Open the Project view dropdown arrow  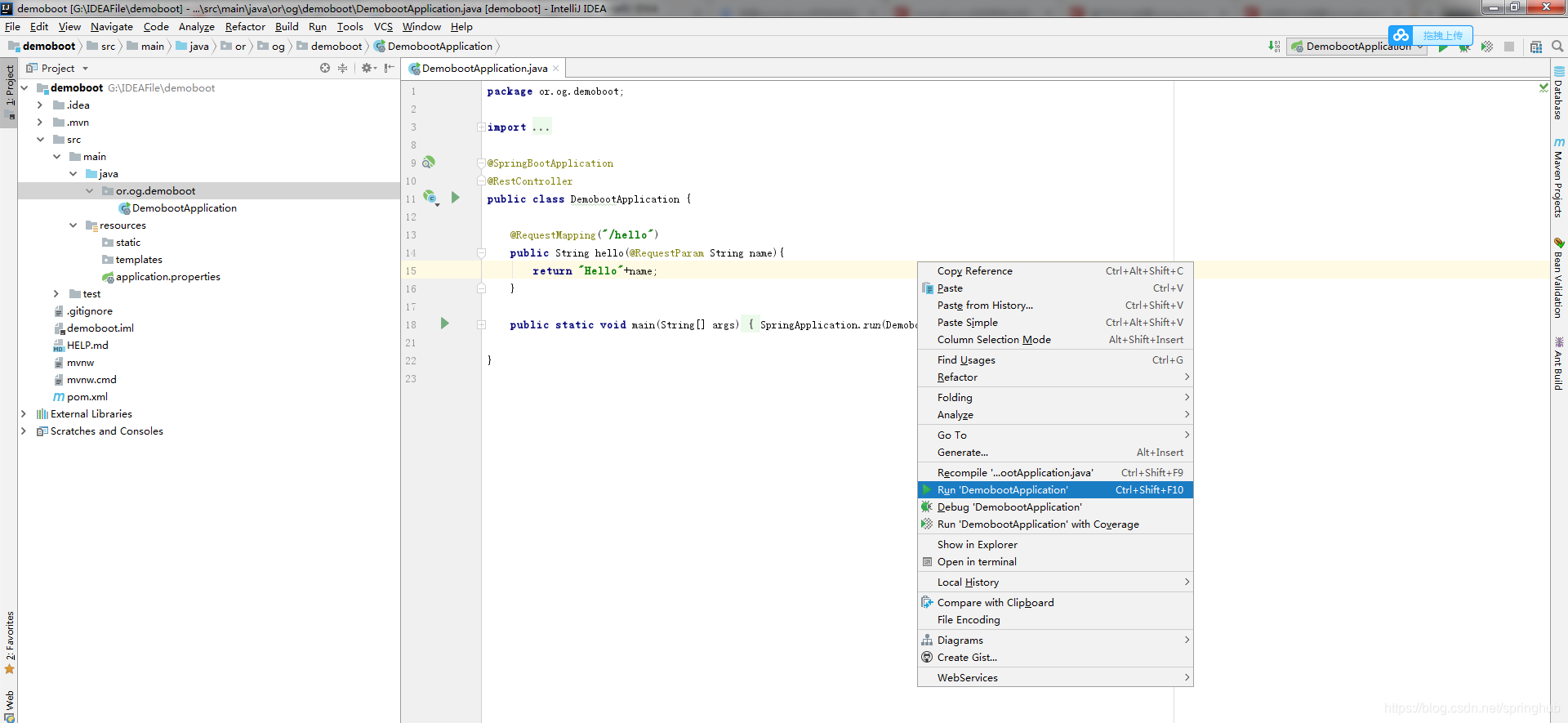pyautogui.click(x=85, y=69)
